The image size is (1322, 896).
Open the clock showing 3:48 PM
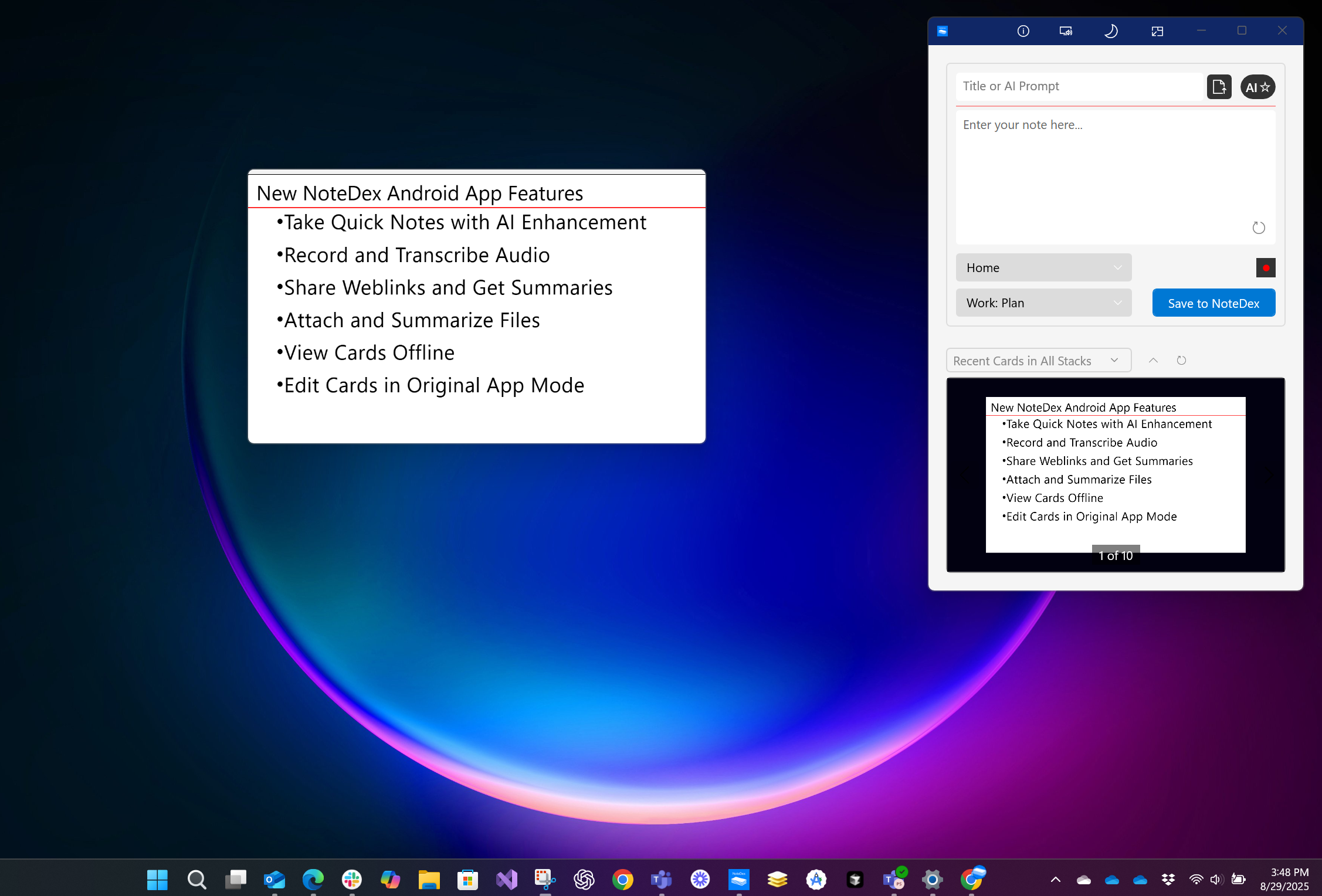pyautogui.click(x=1284, y=879)
